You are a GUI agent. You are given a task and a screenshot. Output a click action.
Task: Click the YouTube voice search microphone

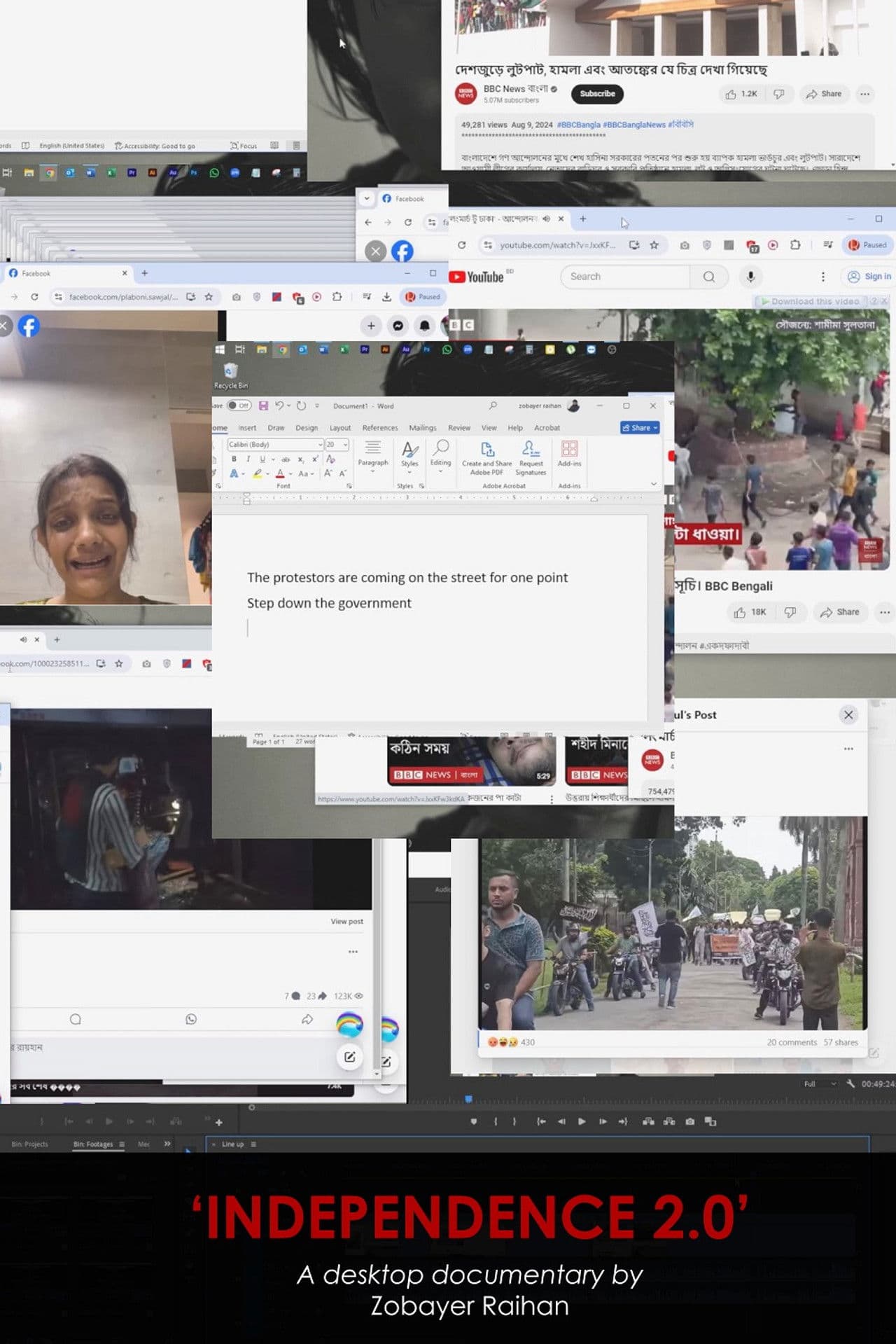point(750,277)
